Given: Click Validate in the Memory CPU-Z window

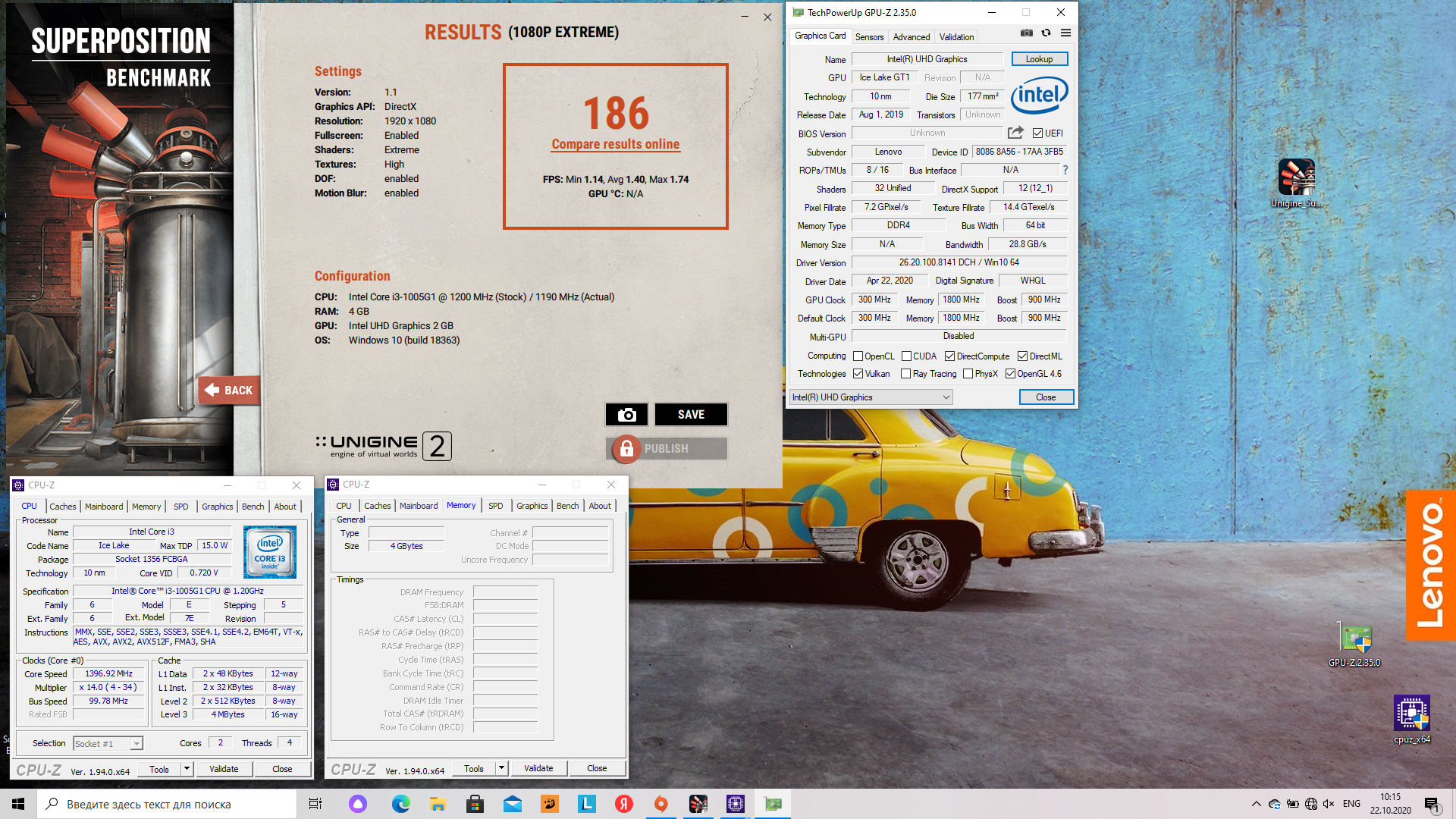Looking at the screenshot, I should tap(538, 768).
